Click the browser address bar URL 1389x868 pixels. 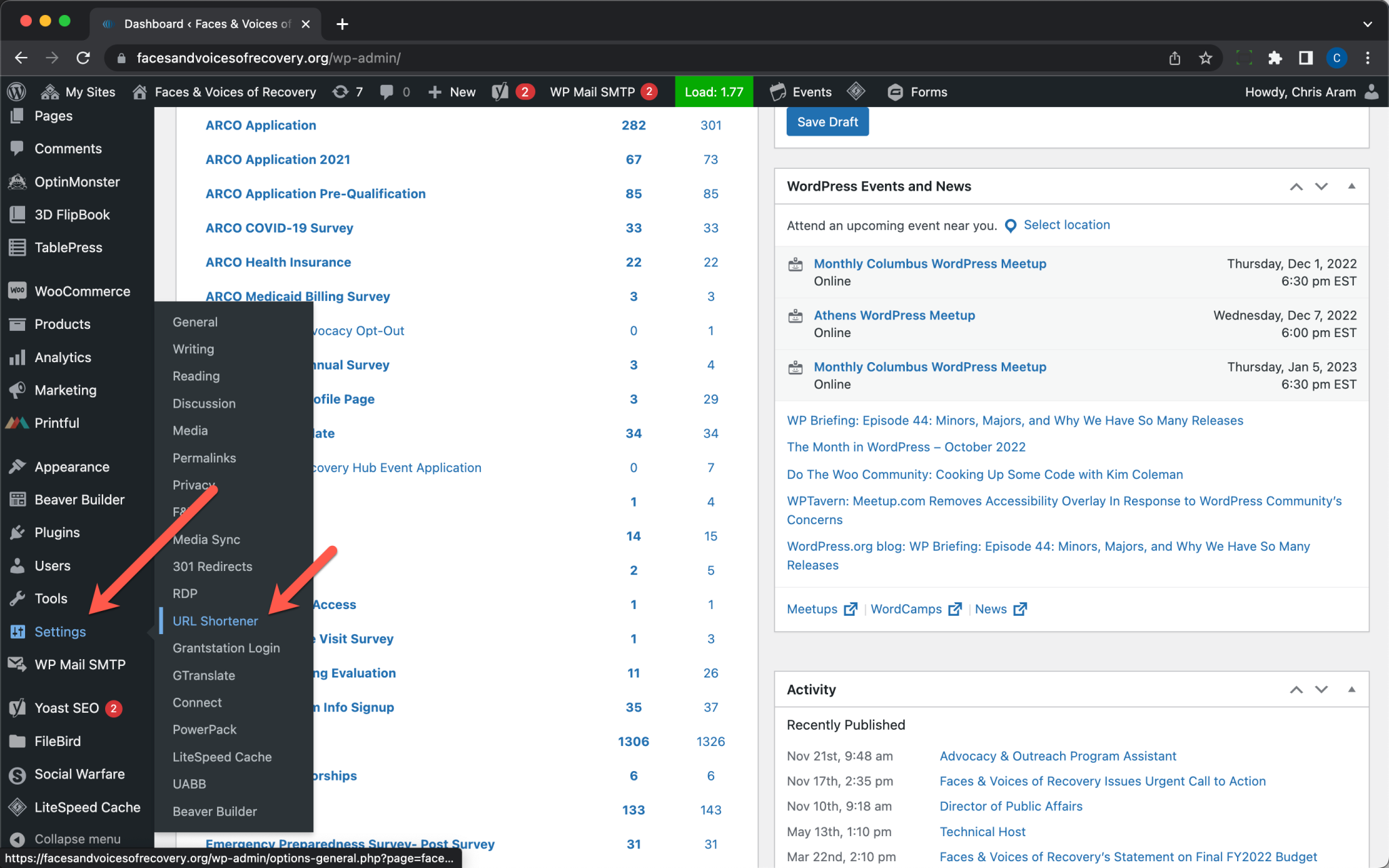point(268,58)
